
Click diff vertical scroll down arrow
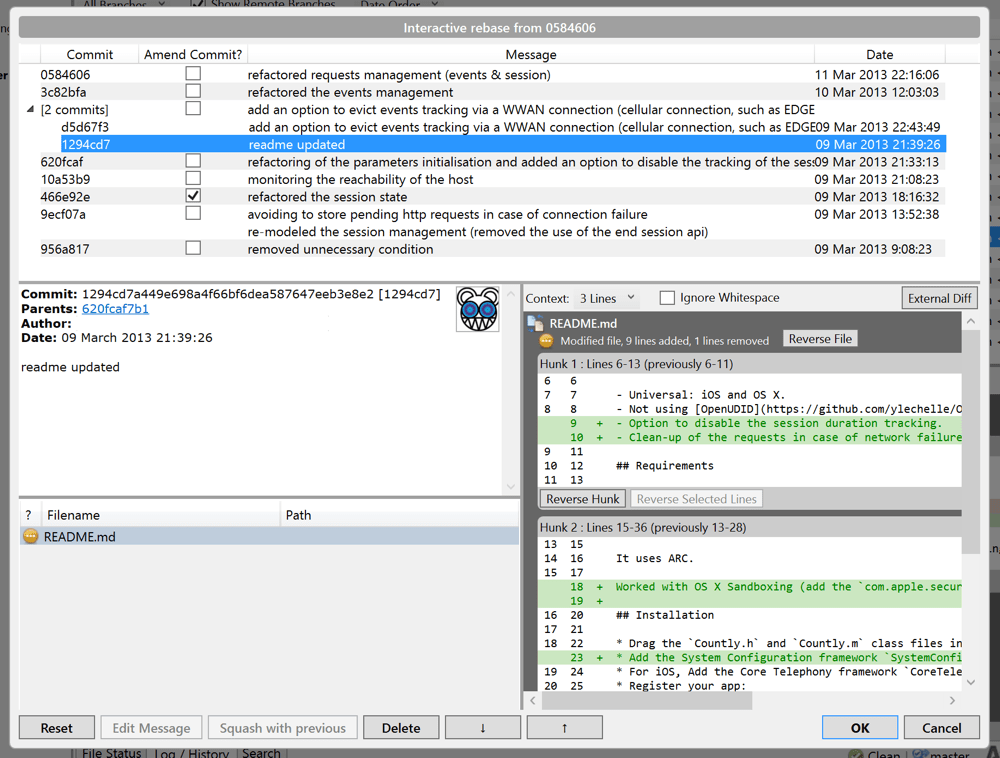click(971, 682)
